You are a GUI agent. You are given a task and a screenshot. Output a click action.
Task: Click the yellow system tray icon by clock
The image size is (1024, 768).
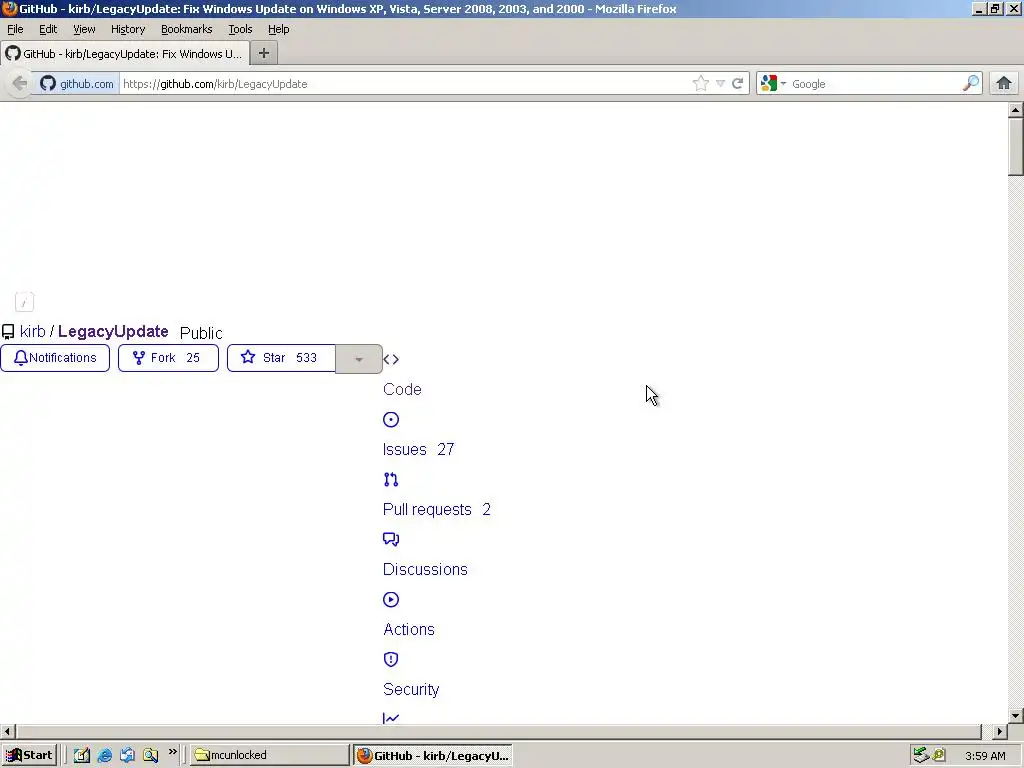940,755
